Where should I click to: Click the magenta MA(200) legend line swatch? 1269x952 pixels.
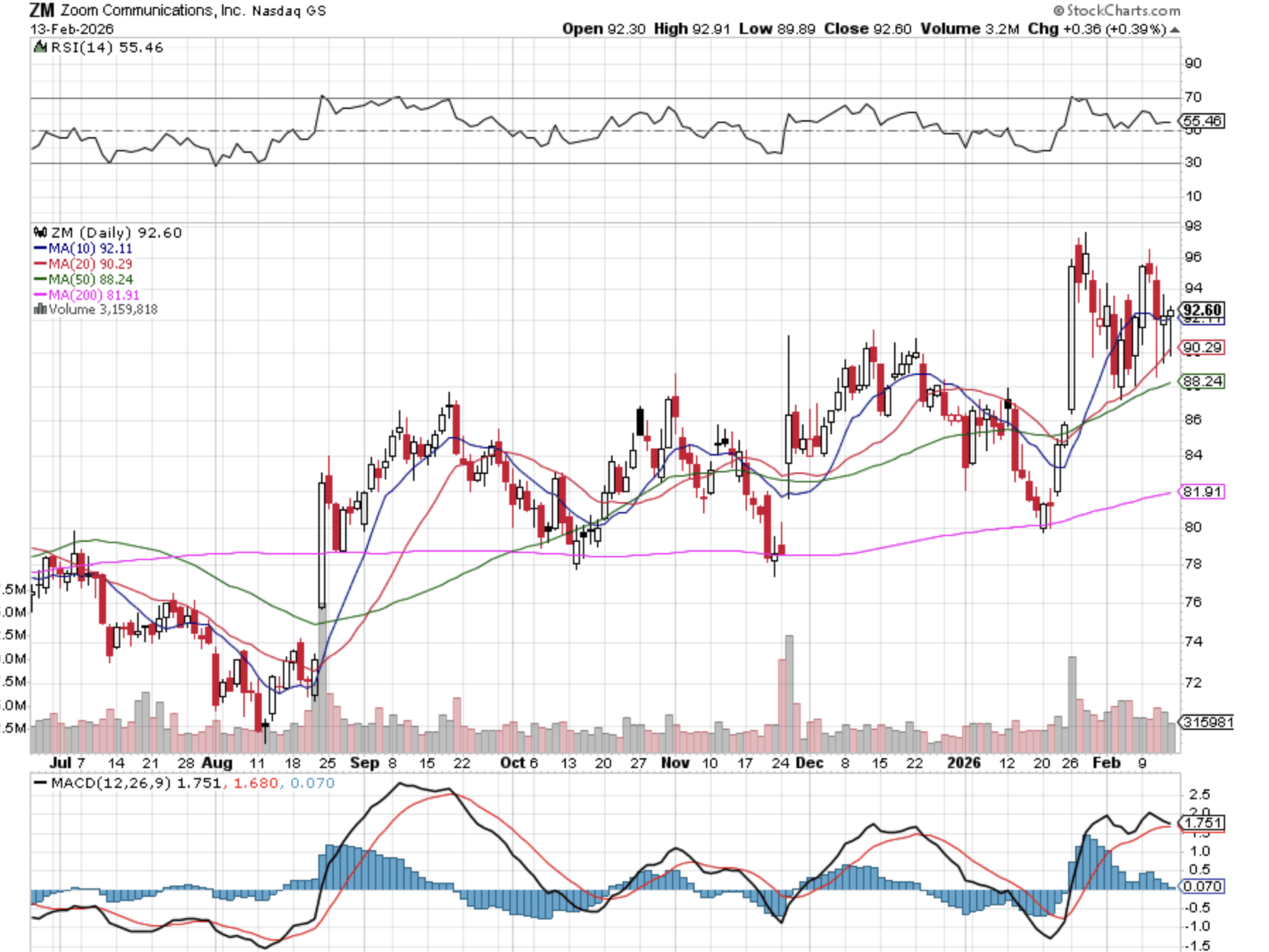40,296
